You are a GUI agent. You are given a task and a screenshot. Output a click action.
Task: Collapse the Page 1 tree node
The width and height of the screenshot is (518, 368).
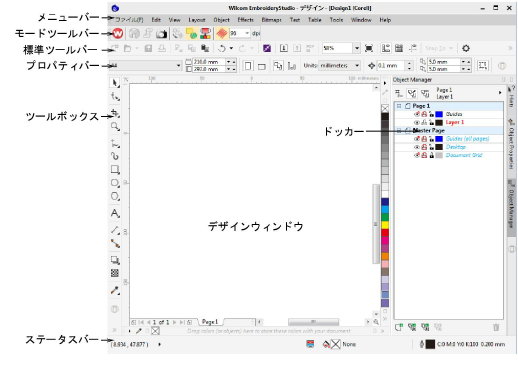[399, 106]
